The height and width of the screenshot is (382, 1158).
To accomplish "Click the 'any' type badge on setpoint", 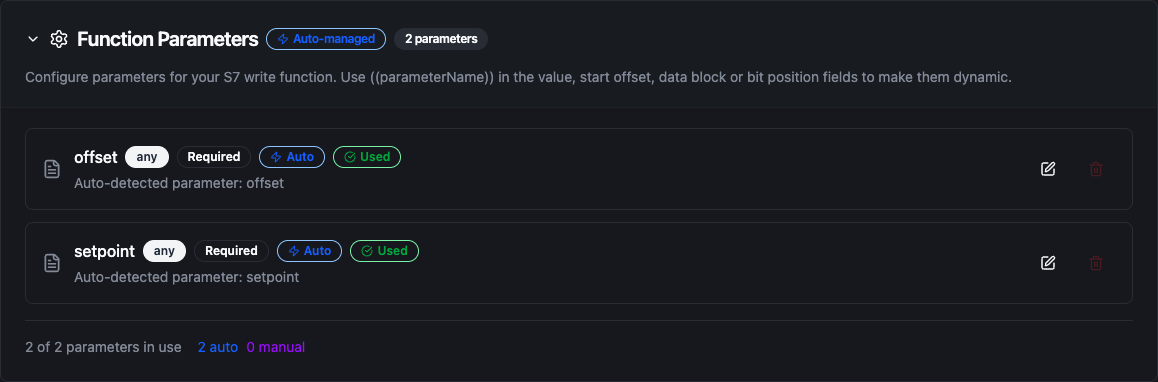I will click(164, 250).
